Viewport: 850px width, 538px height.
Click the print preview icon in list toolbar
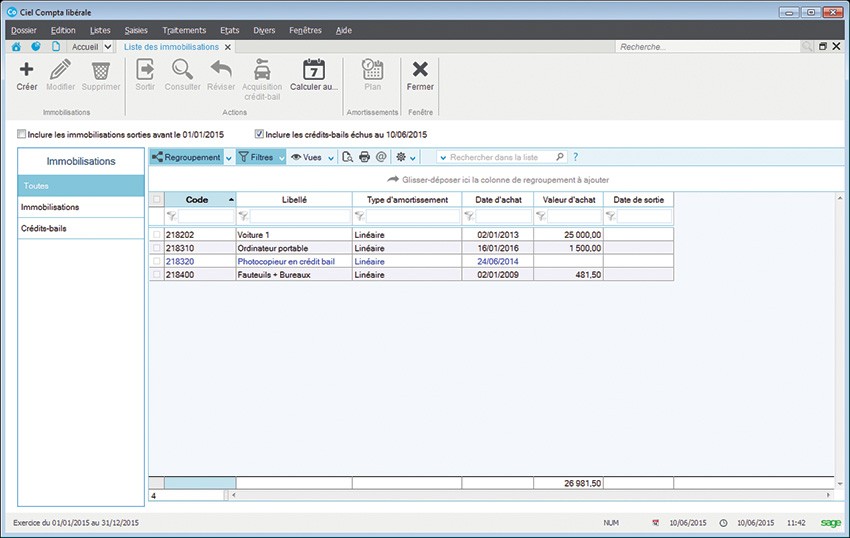coord(347,157)
